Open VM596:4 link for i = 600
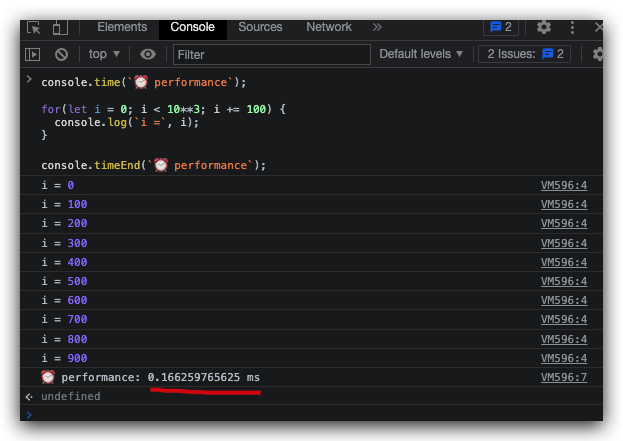 (564, 300)
